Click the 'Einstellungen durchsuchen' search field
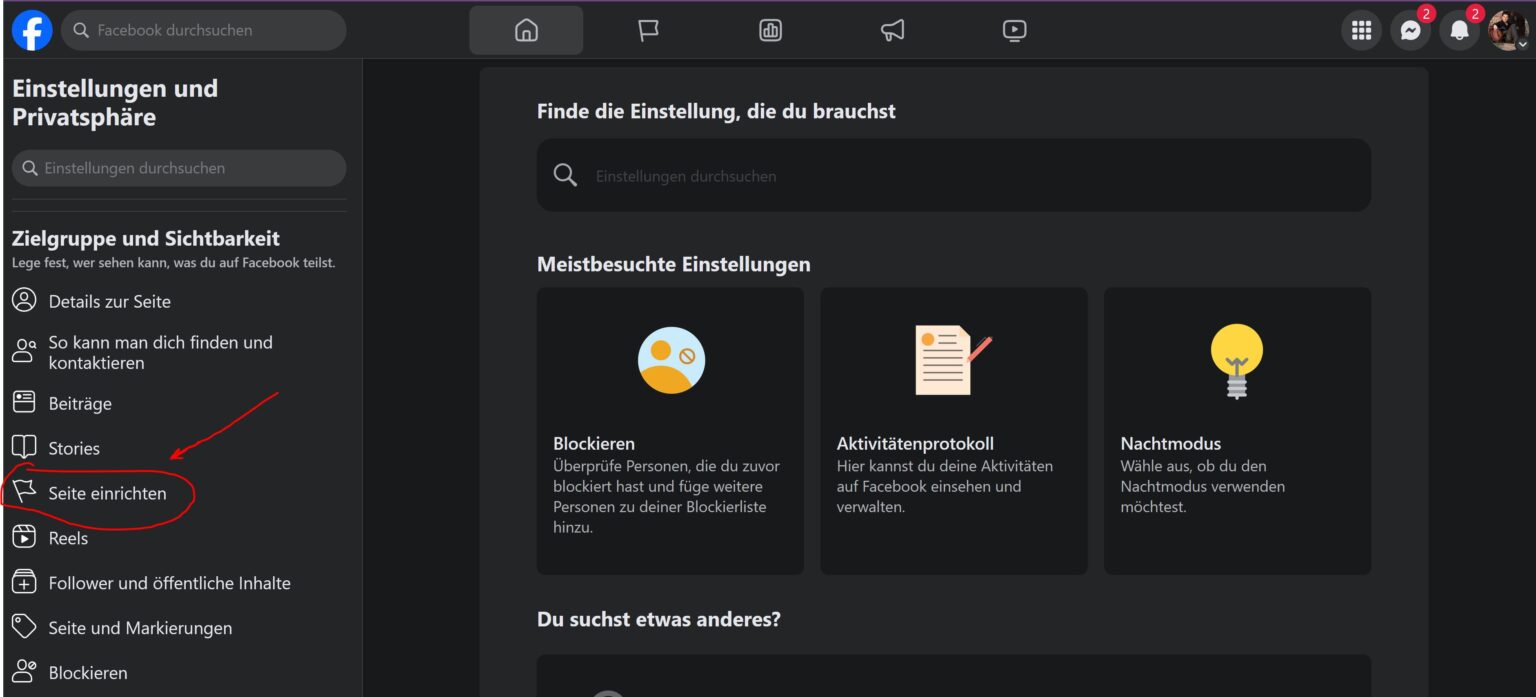 click(x=178, y=168)
